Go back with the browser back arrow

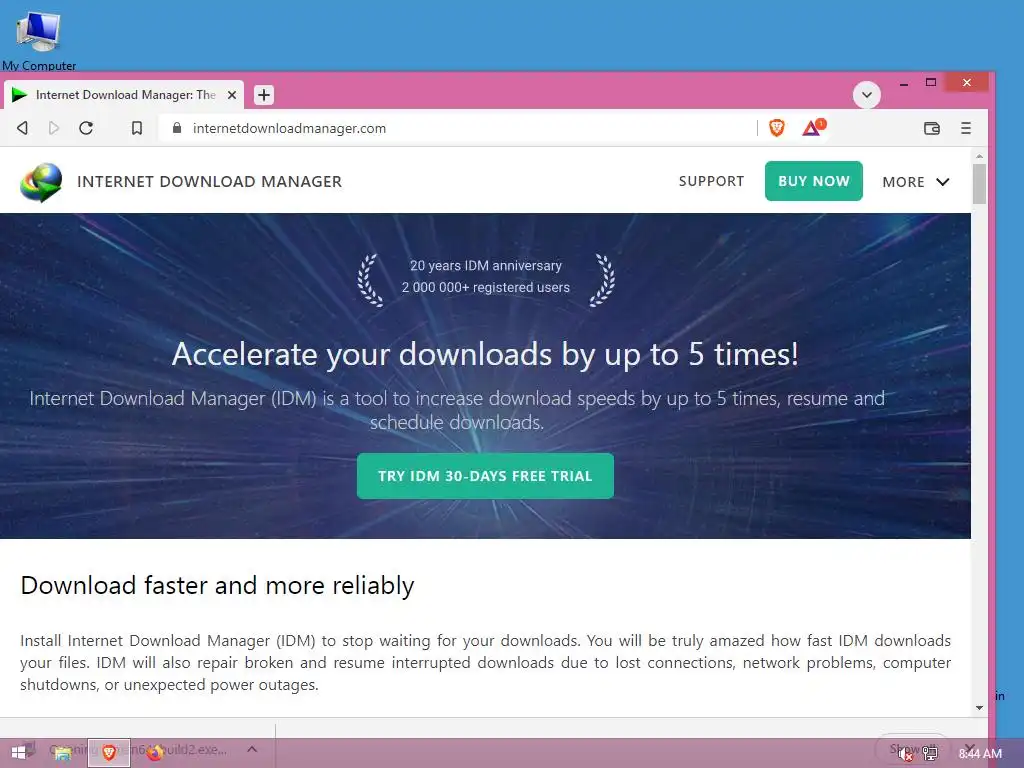pos(22,128)
